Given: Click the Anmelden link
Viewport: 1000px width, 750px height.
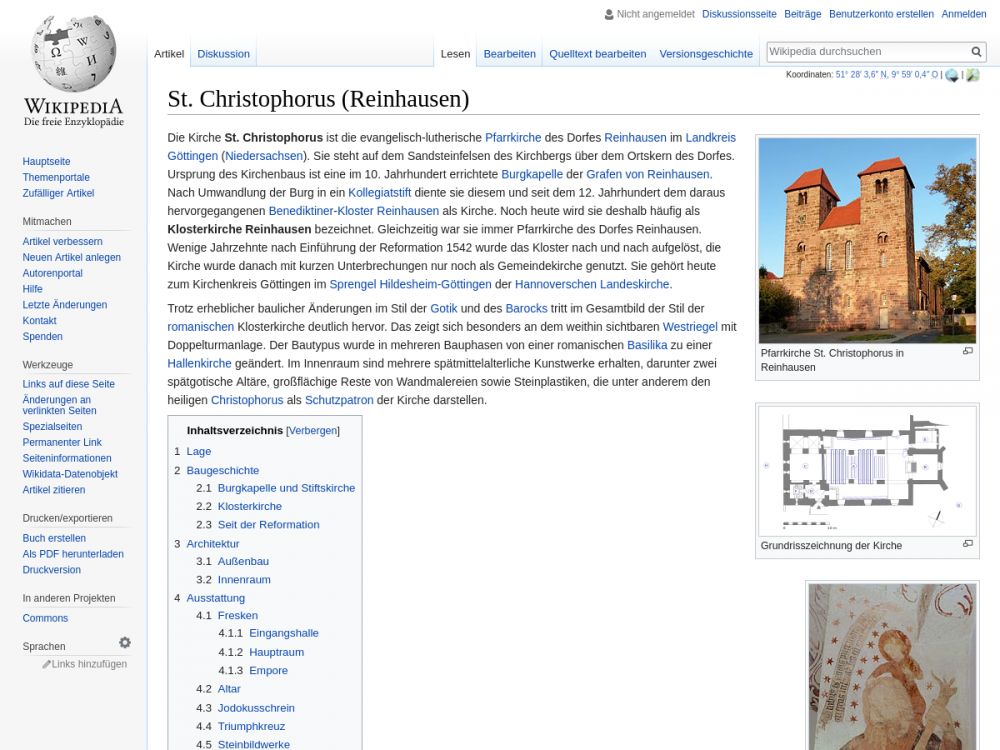Looking at the screenshot, I should click(963, 14).
